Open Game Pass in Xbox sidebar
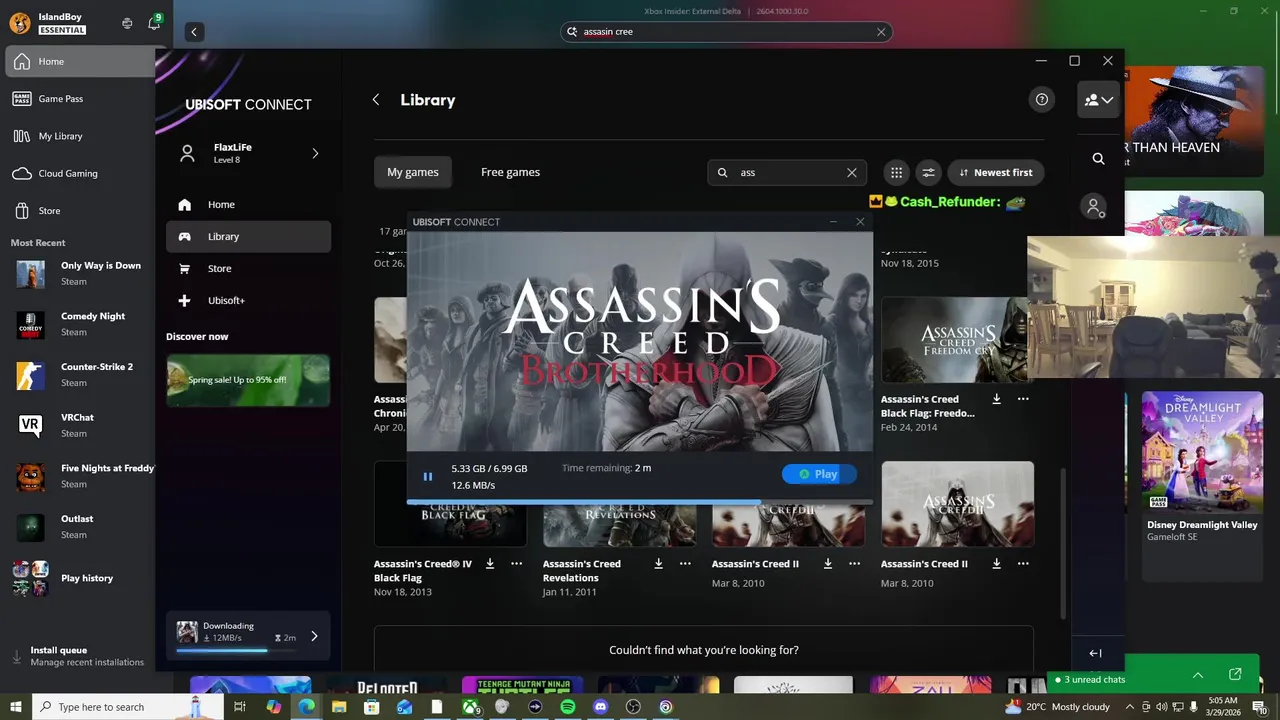 point(80,99)
